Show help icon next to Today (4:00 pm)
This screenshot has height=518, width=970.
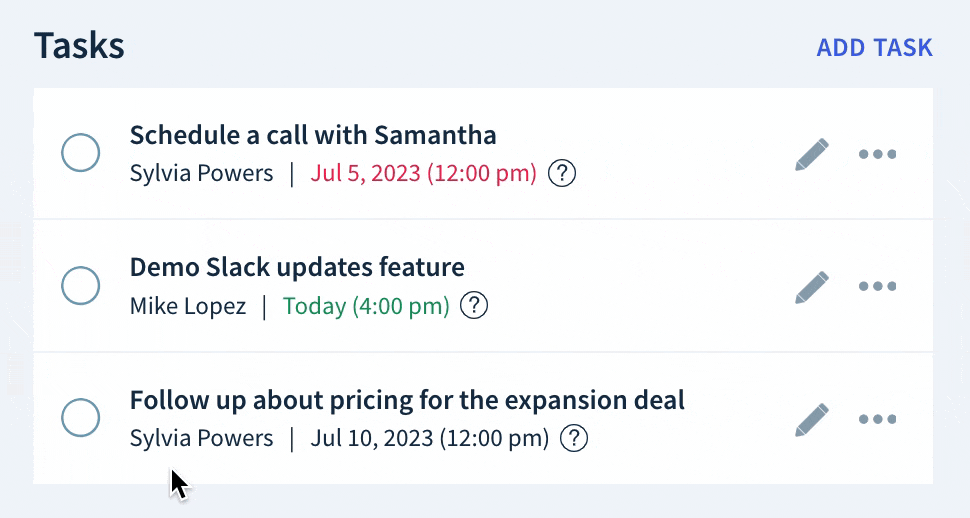474,306
